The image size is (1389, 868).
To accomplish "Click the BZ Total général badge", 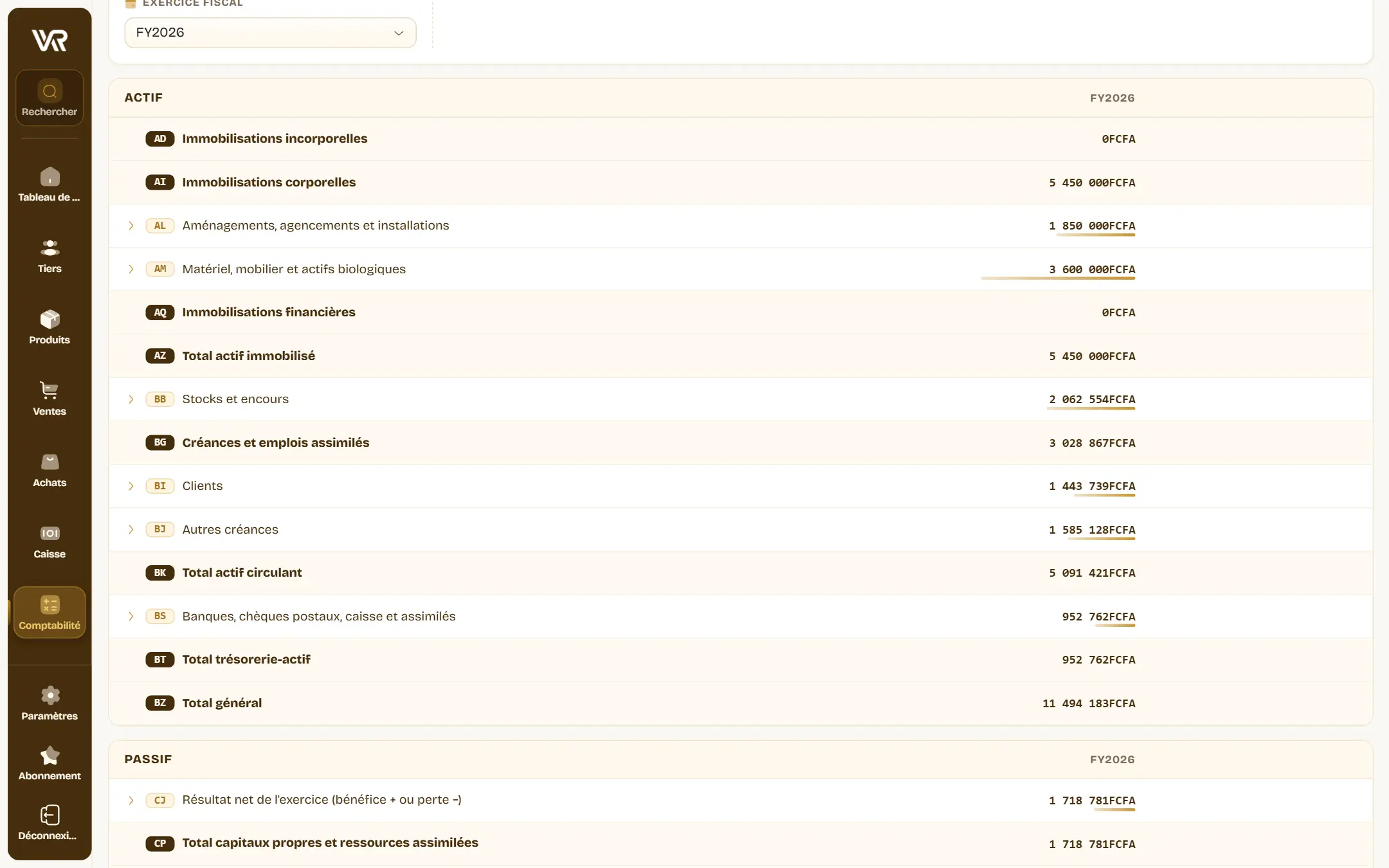I will coord(160,703).
